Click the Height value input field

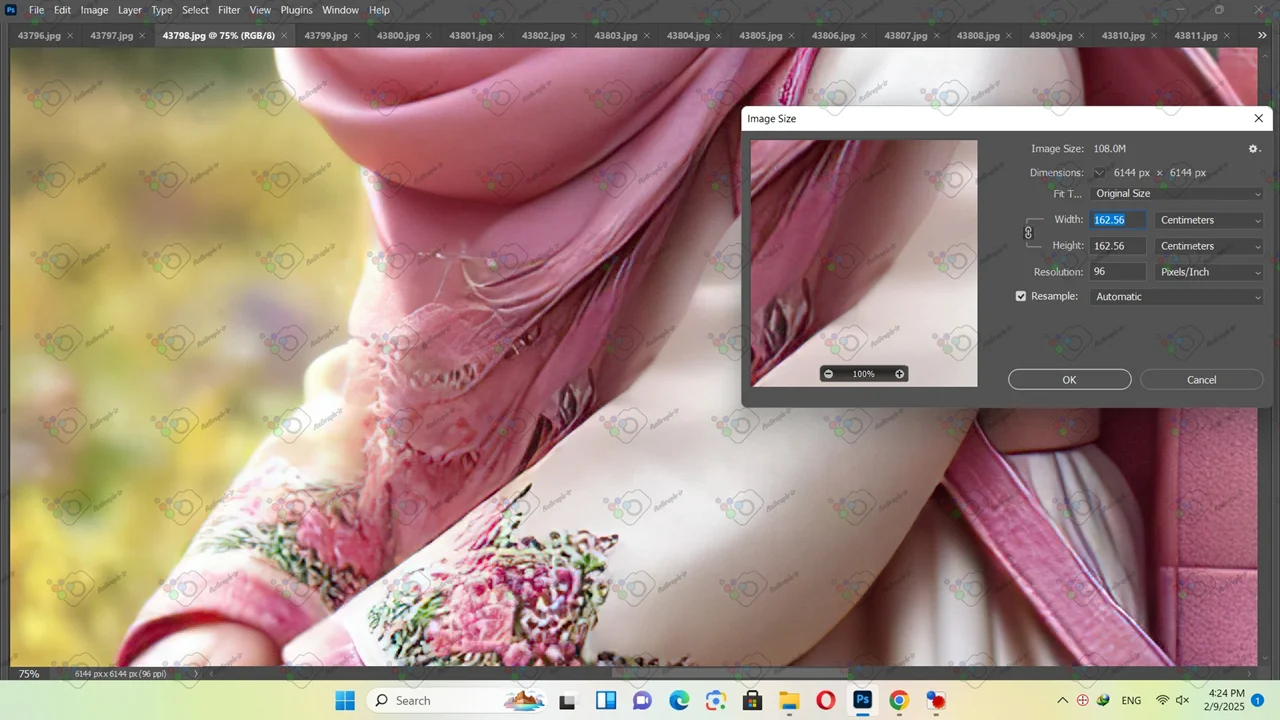[x=1117, y=246]
